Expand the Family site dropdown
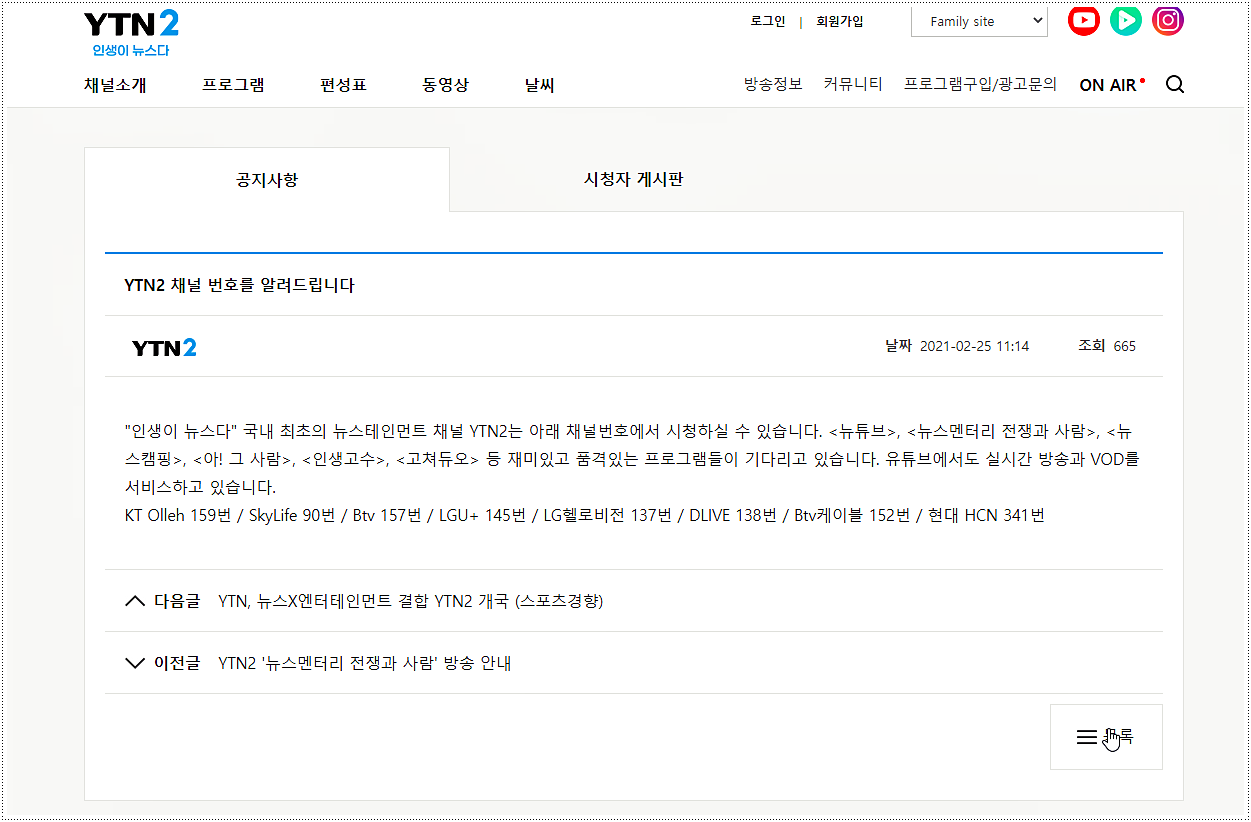The width and height of the screenshot is (1251, 822). click(x=979, y=21)
